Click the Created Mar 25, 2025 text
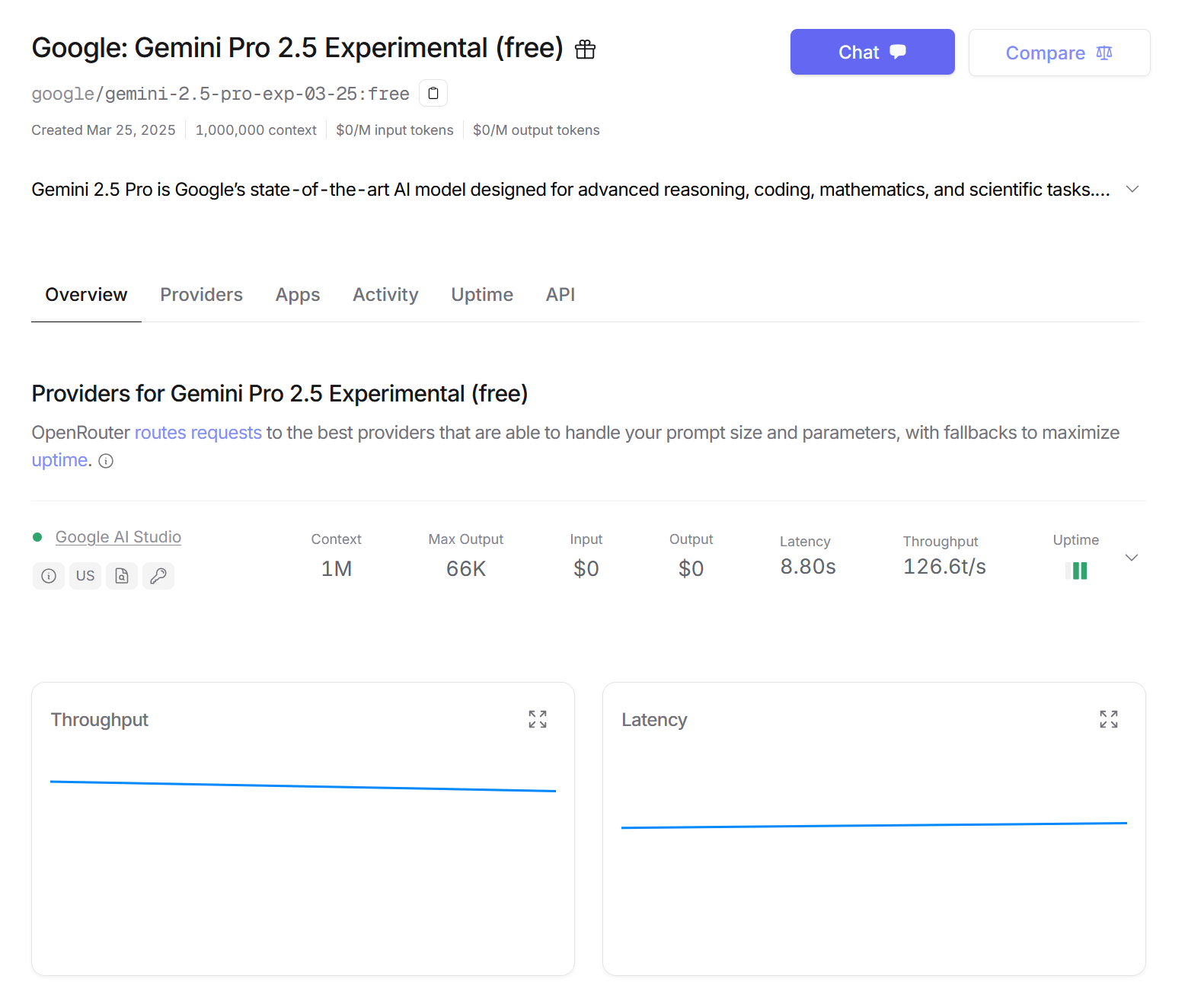 click(x=104, y=130)
